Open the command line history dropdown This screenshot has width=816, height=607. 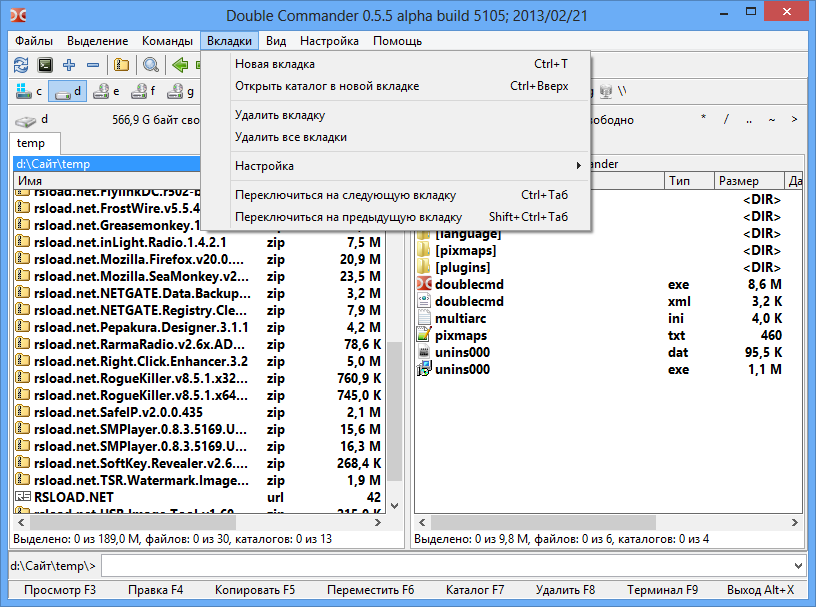click(798, 566)
